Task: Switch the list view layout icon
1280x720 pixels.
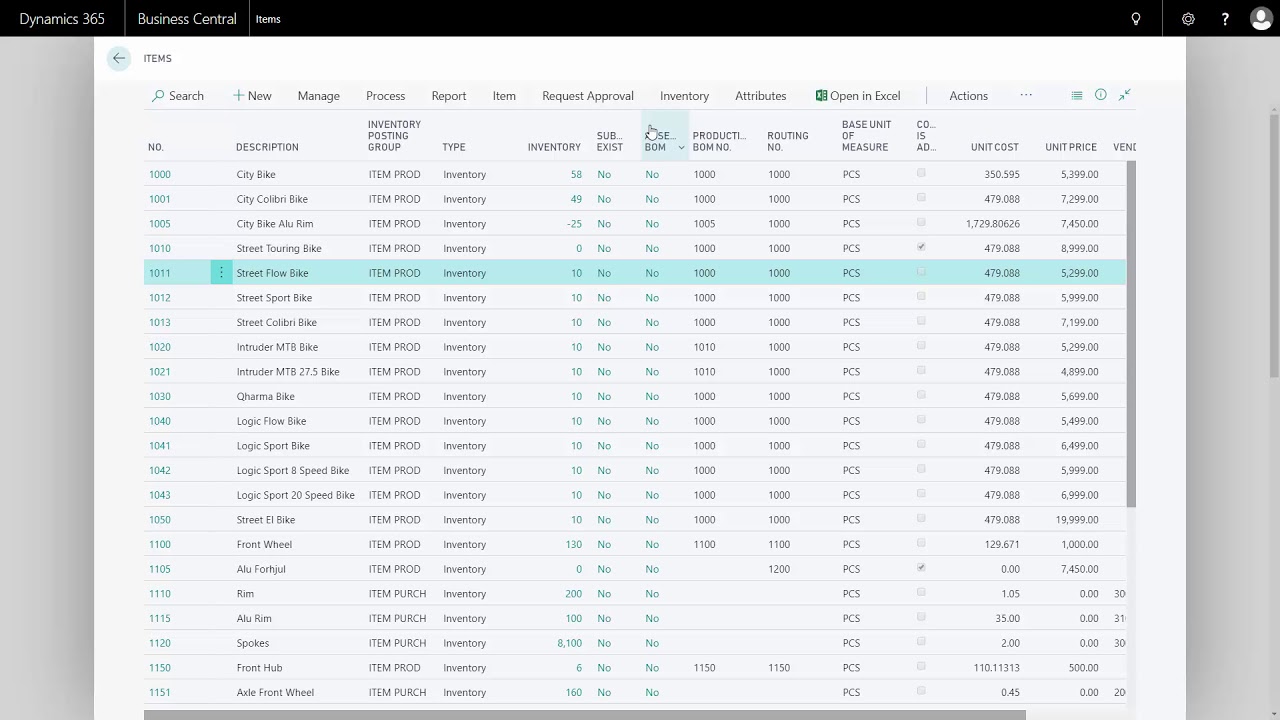Action: tap(1077, 95)
